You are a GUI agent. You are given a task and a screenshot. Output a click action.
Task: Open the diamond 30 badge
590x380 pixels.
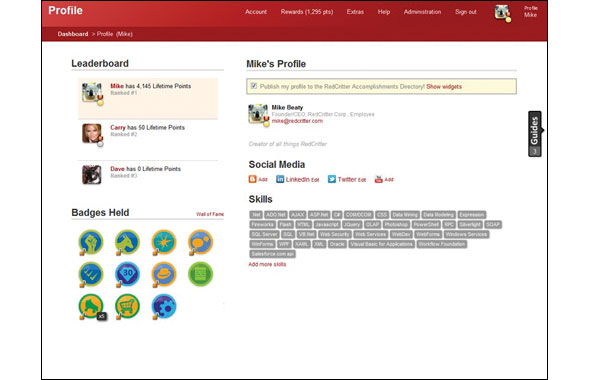[127, 274]
